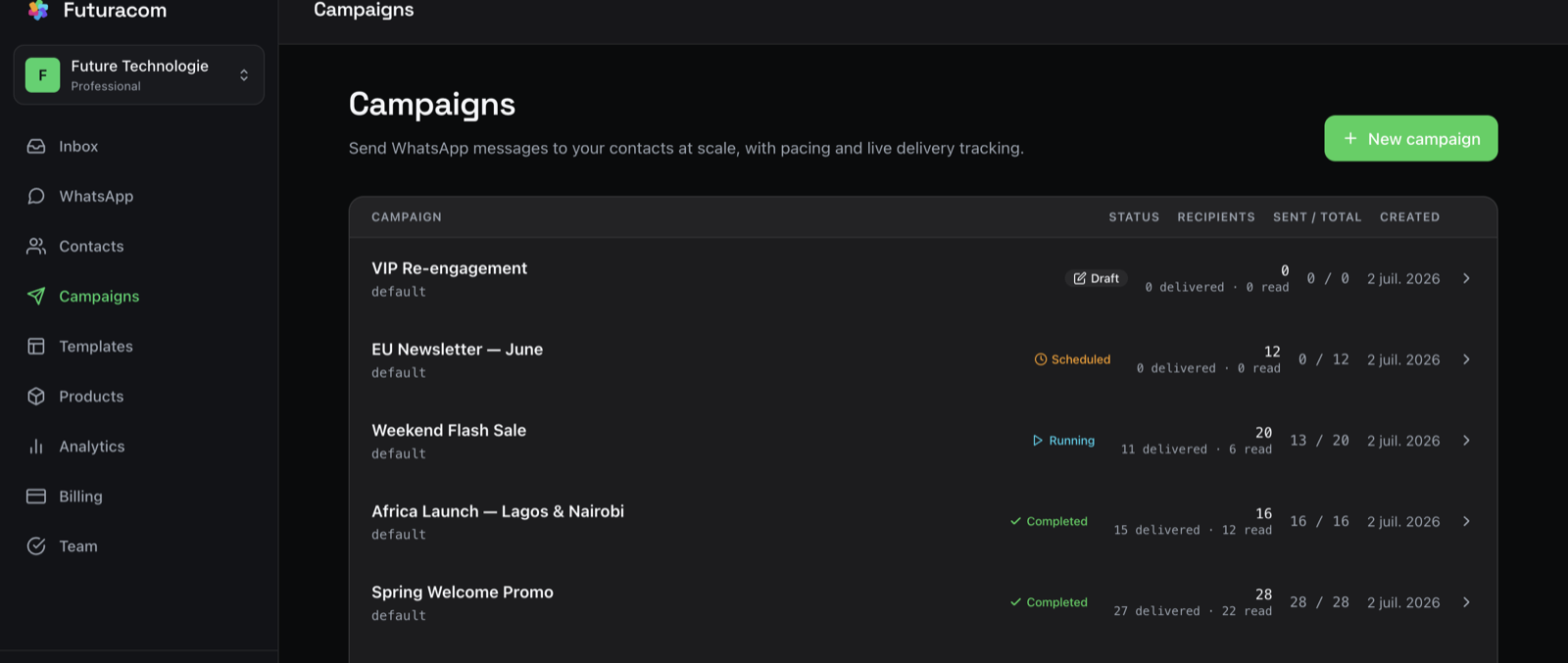Viewport: 1568px width, 663px height.
Task: Click the Team checkmark circle icon
Action: (36, 545)
